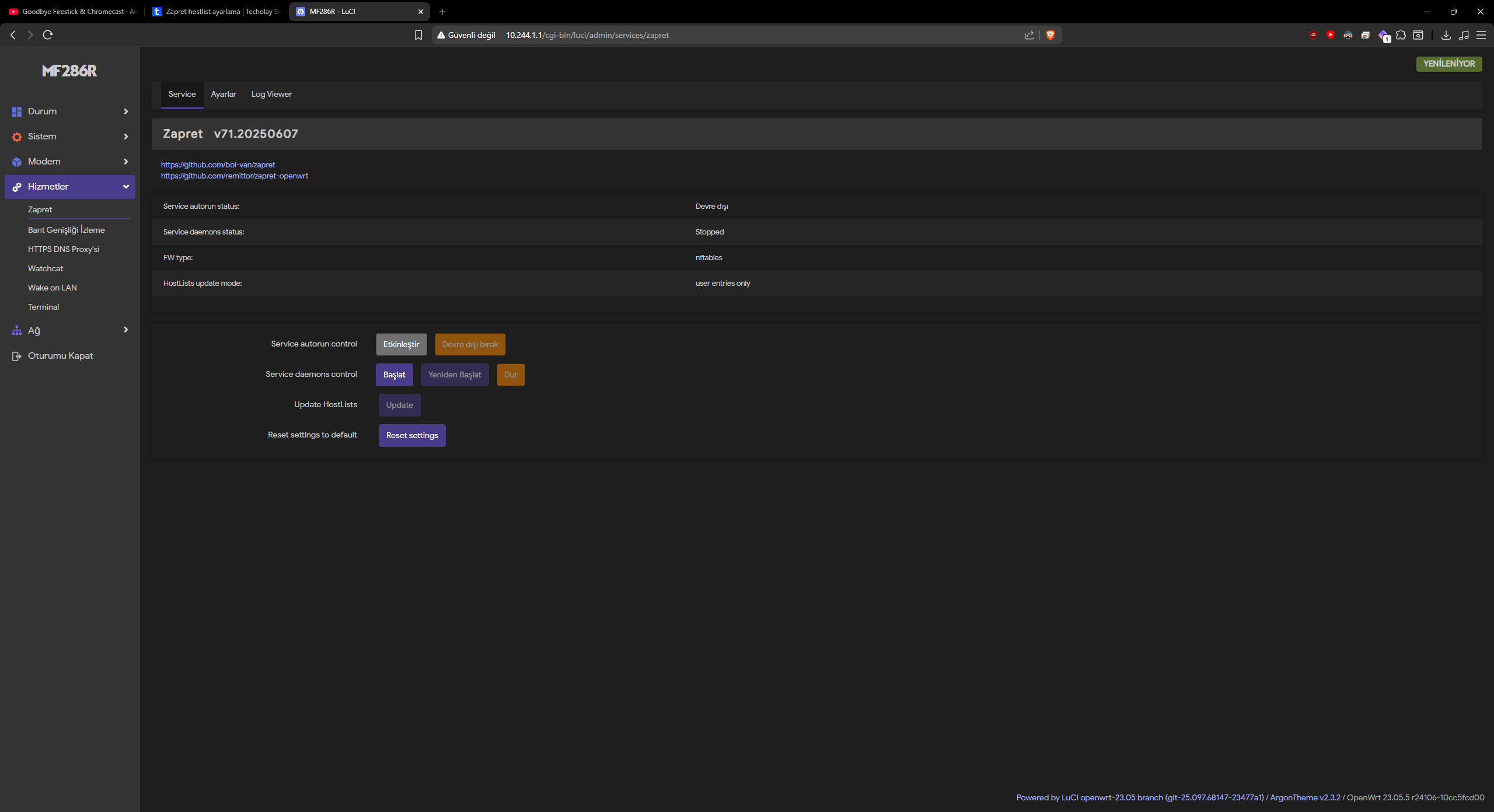Click the Powered by LuCI footer link
The height and width of the screenshot is (812, 1494).
click(1140, 797)
